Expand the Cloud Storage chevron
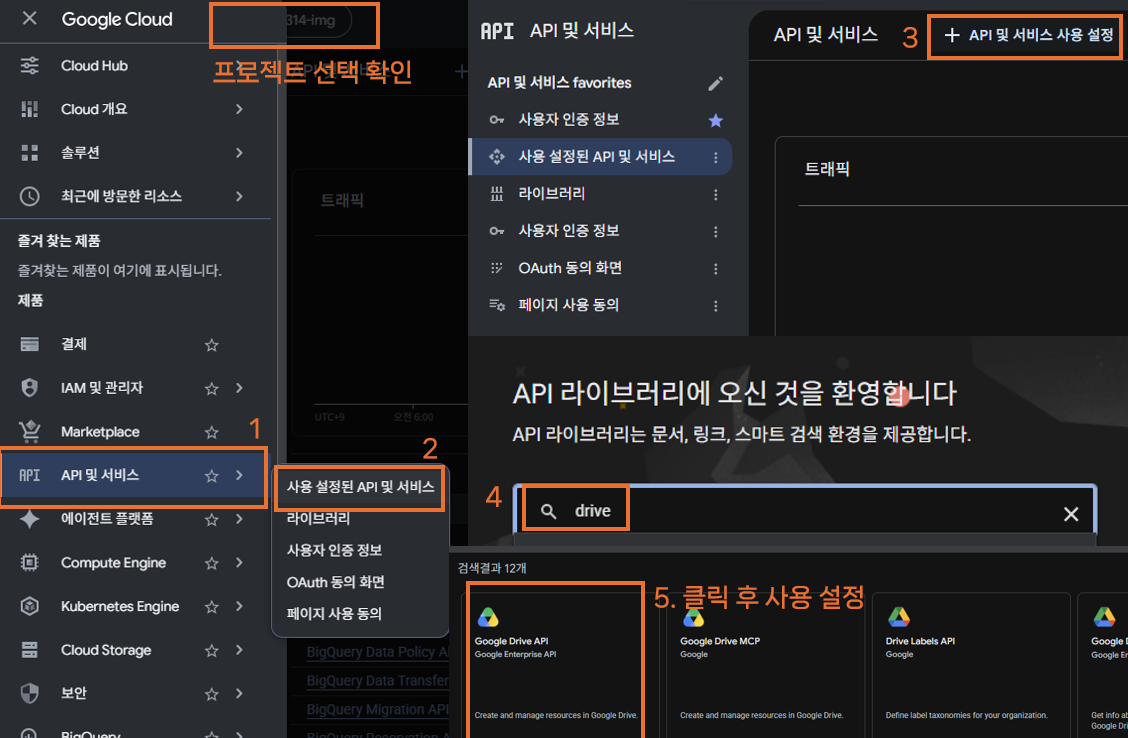This screenshot has width=1128, height=738. pos(240,650)
